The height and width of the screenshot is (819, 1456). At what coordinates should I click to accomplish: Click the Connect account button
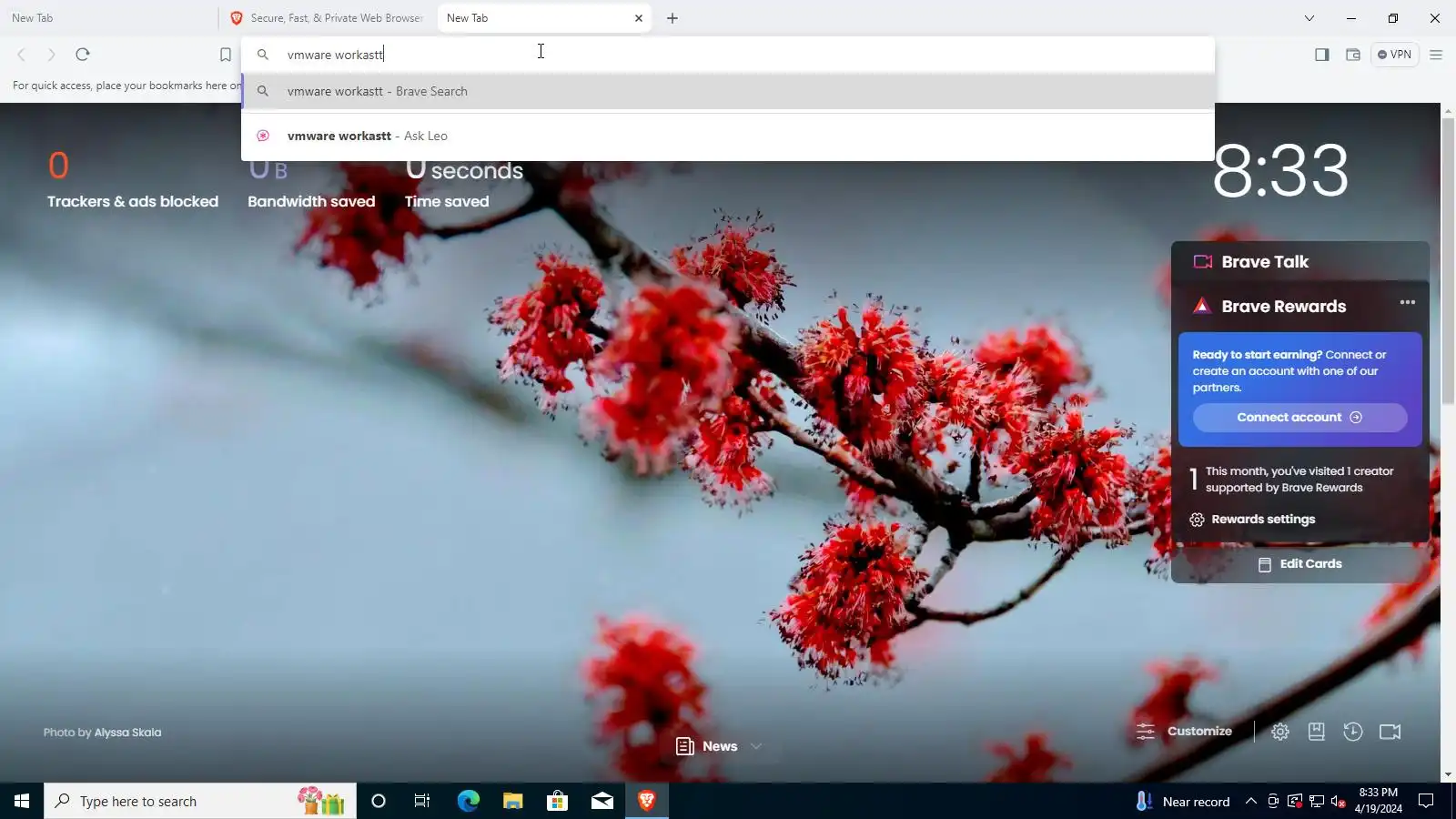[x=1299, y=418]
